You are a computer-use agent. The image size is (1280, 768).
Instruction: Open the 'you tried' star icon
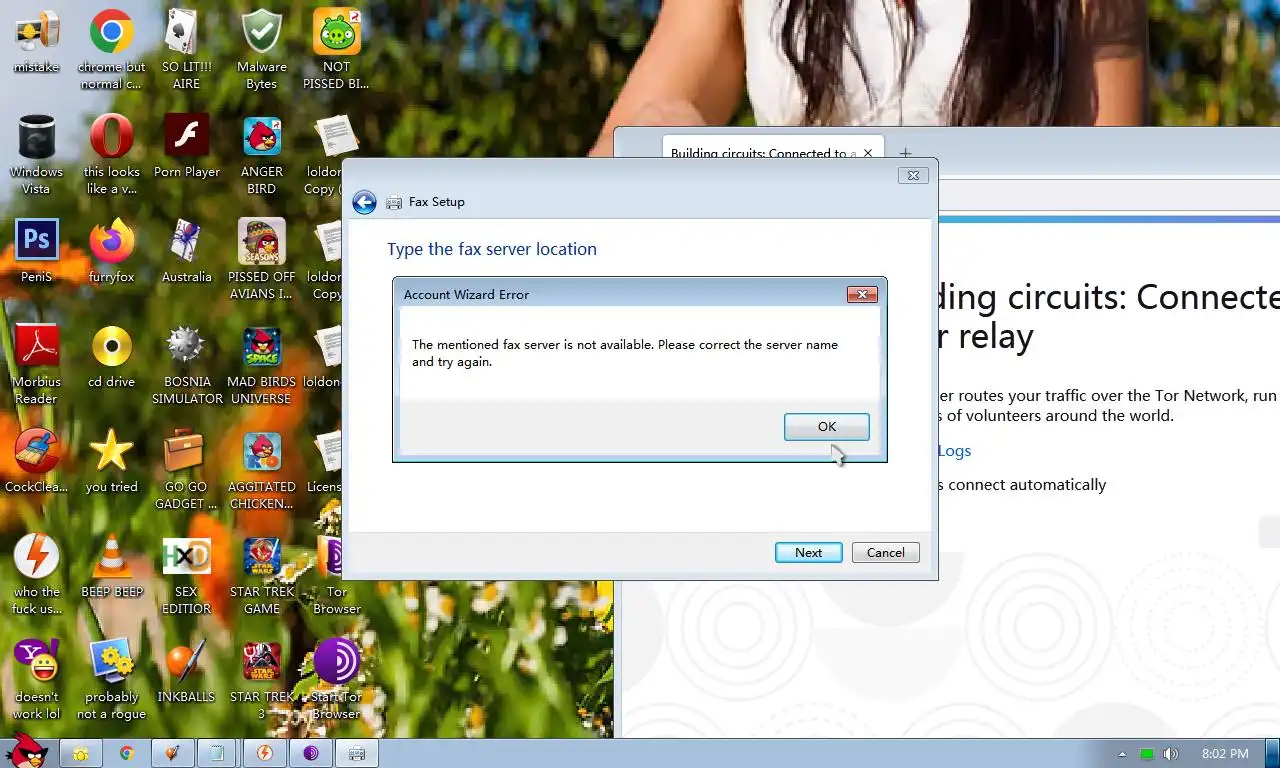click(112, 460)
